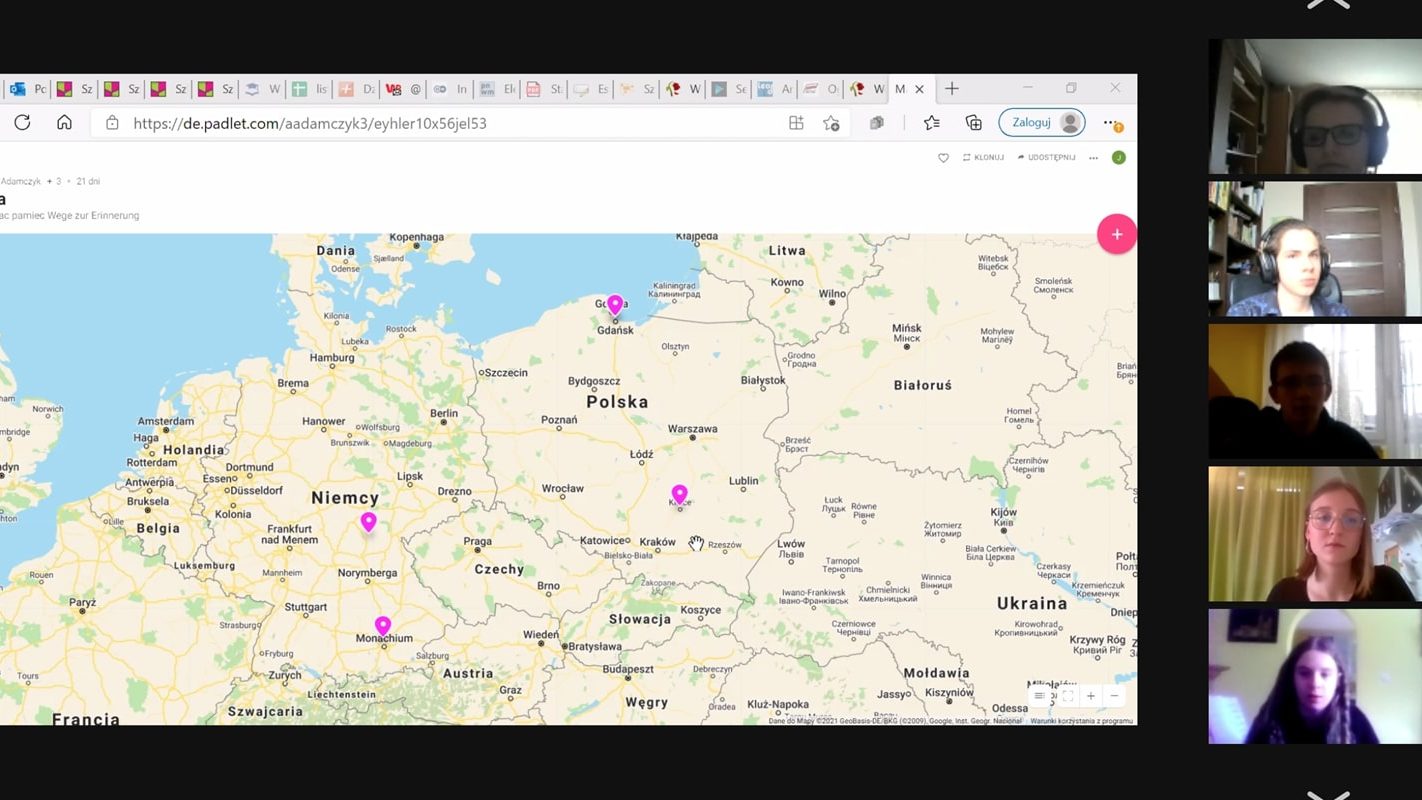Toggle fullscreen map view
This screenshot has height=800, width=1422.
[1067, 696]
